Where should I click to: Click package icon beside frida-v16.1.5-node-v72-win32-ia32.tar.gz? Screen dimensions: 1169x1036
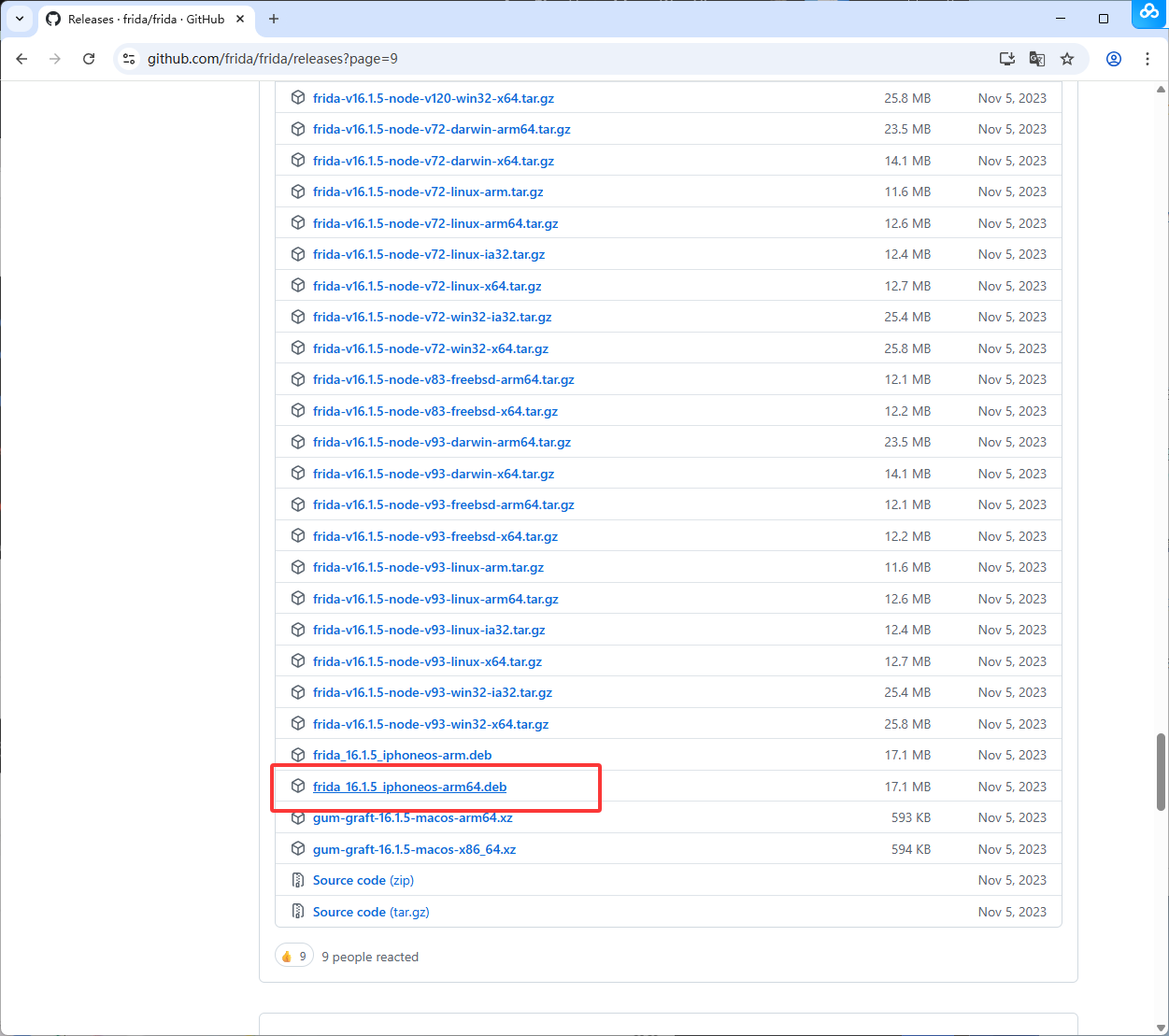pos(298,316)
